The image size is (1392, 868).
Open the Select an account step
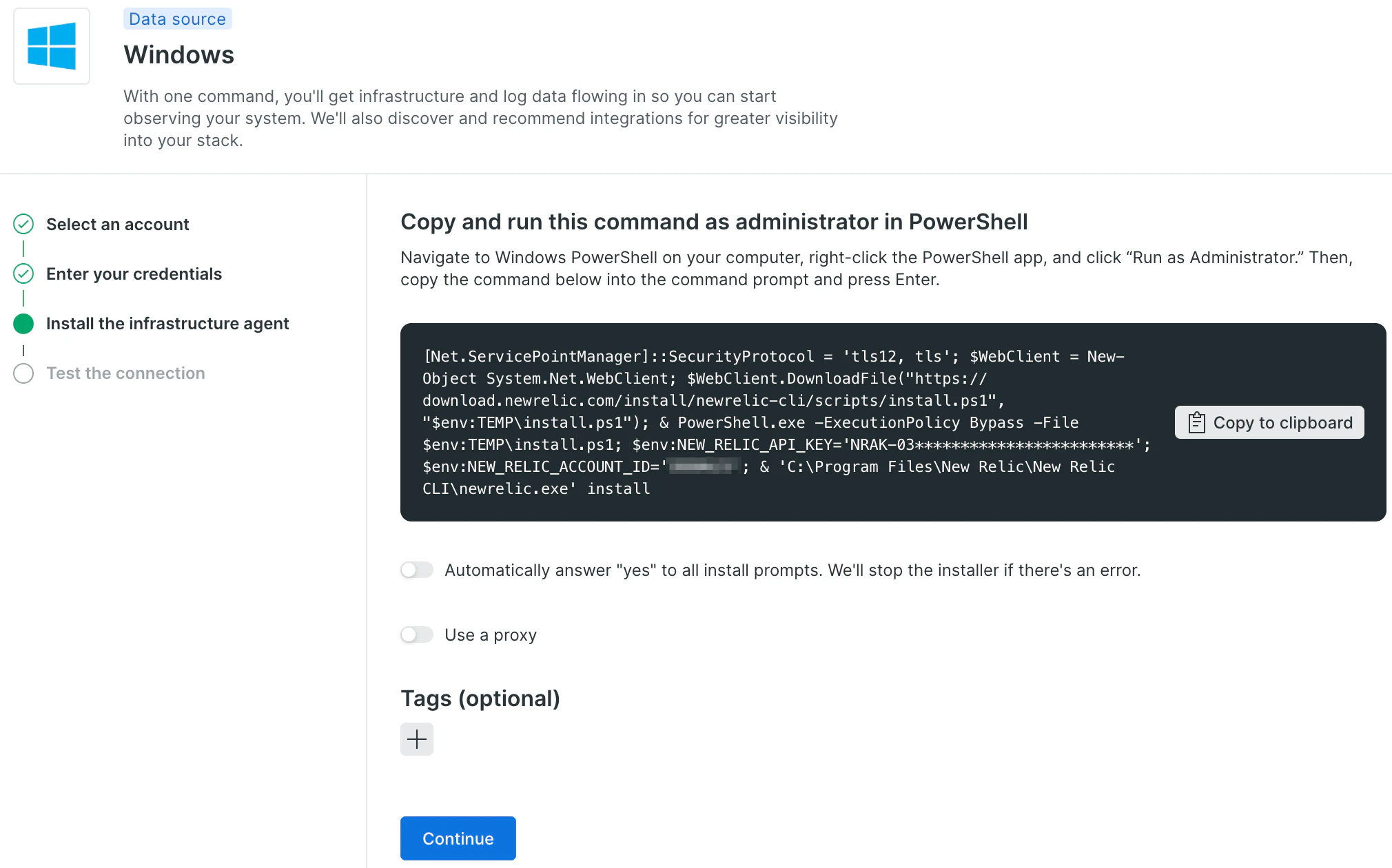pos(117,224)
